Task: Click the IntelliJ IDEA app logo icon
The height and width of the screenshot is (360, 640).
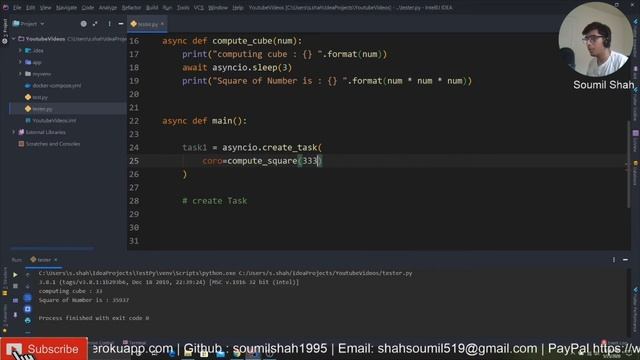Action: tap(5, 7)
